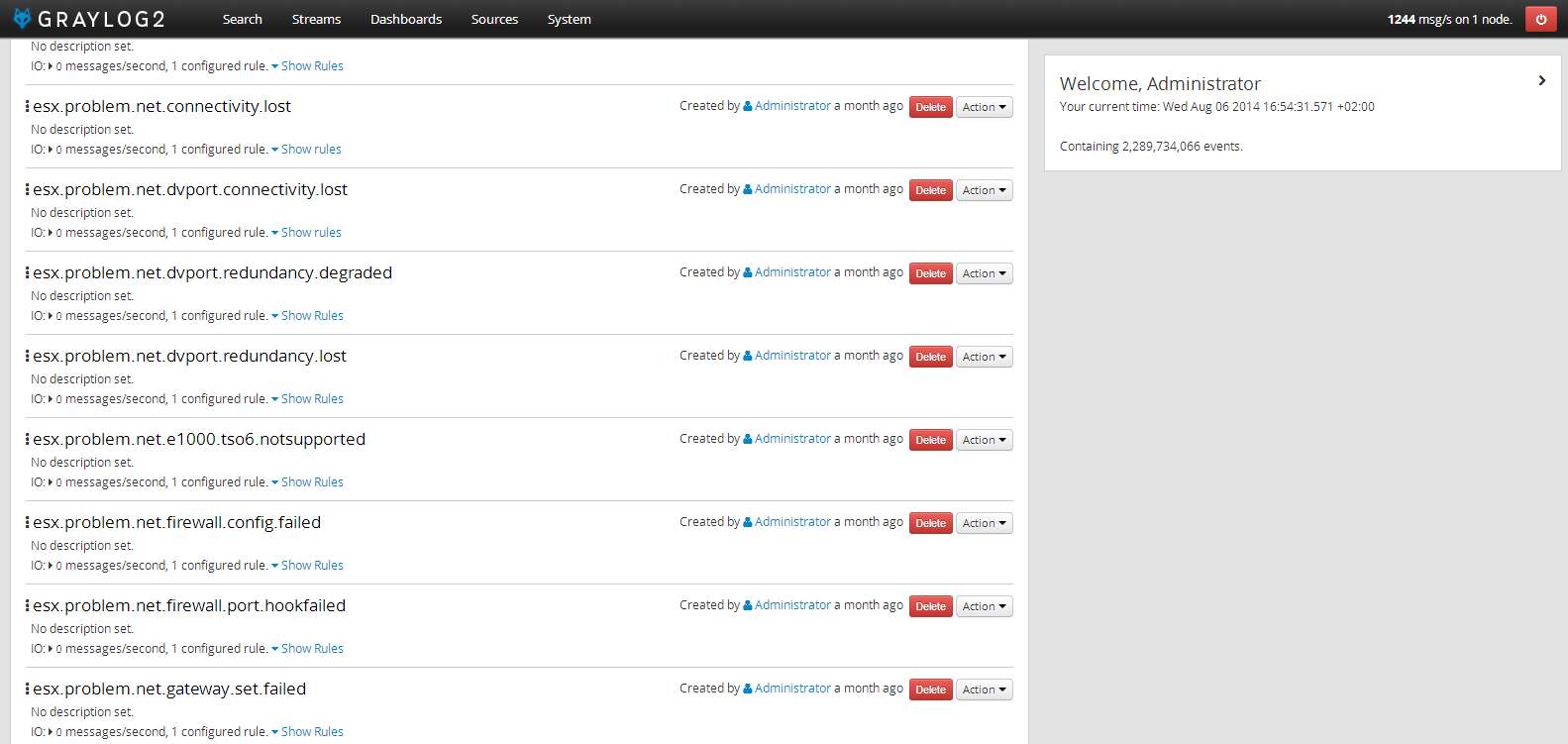Image resolution: width=1568 pixels, height=744 pixels.
Task: Click user icon on esx.problem.net.firewall.port.hookfailed row
Action: click(748, 605)
